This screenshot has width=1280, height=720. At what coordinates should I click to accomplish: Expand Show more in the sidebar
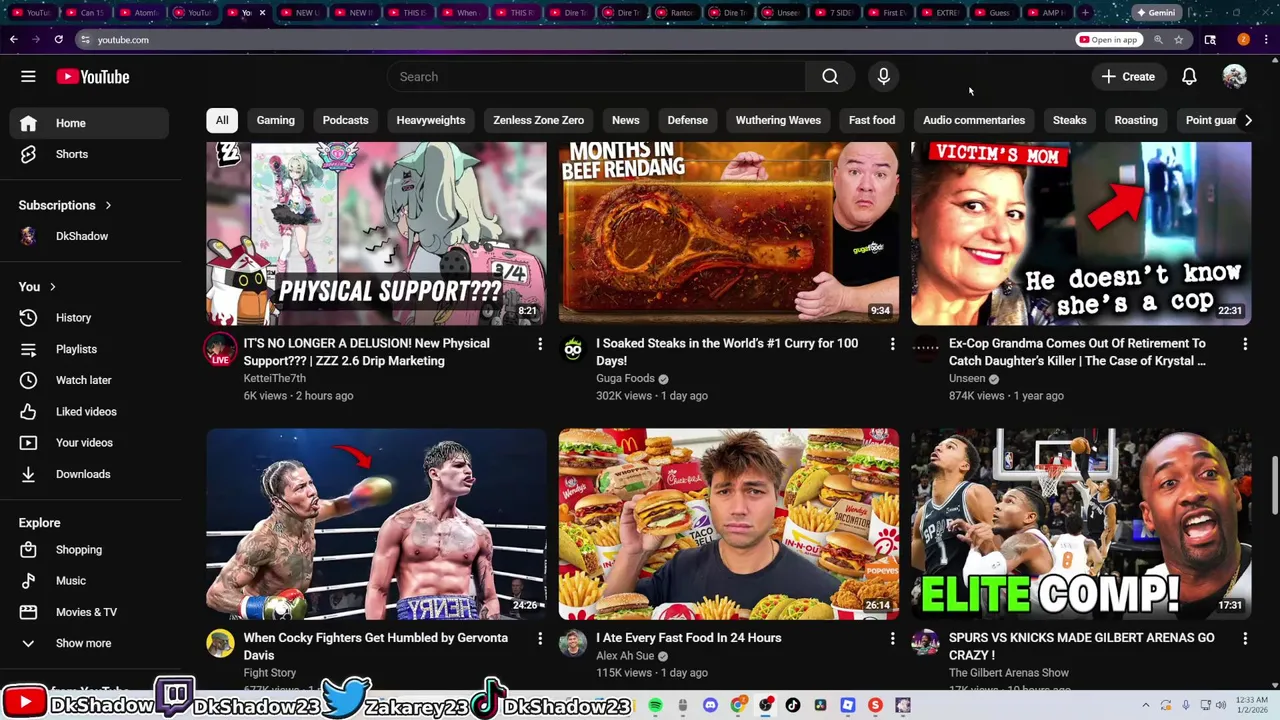pos(90,643)
